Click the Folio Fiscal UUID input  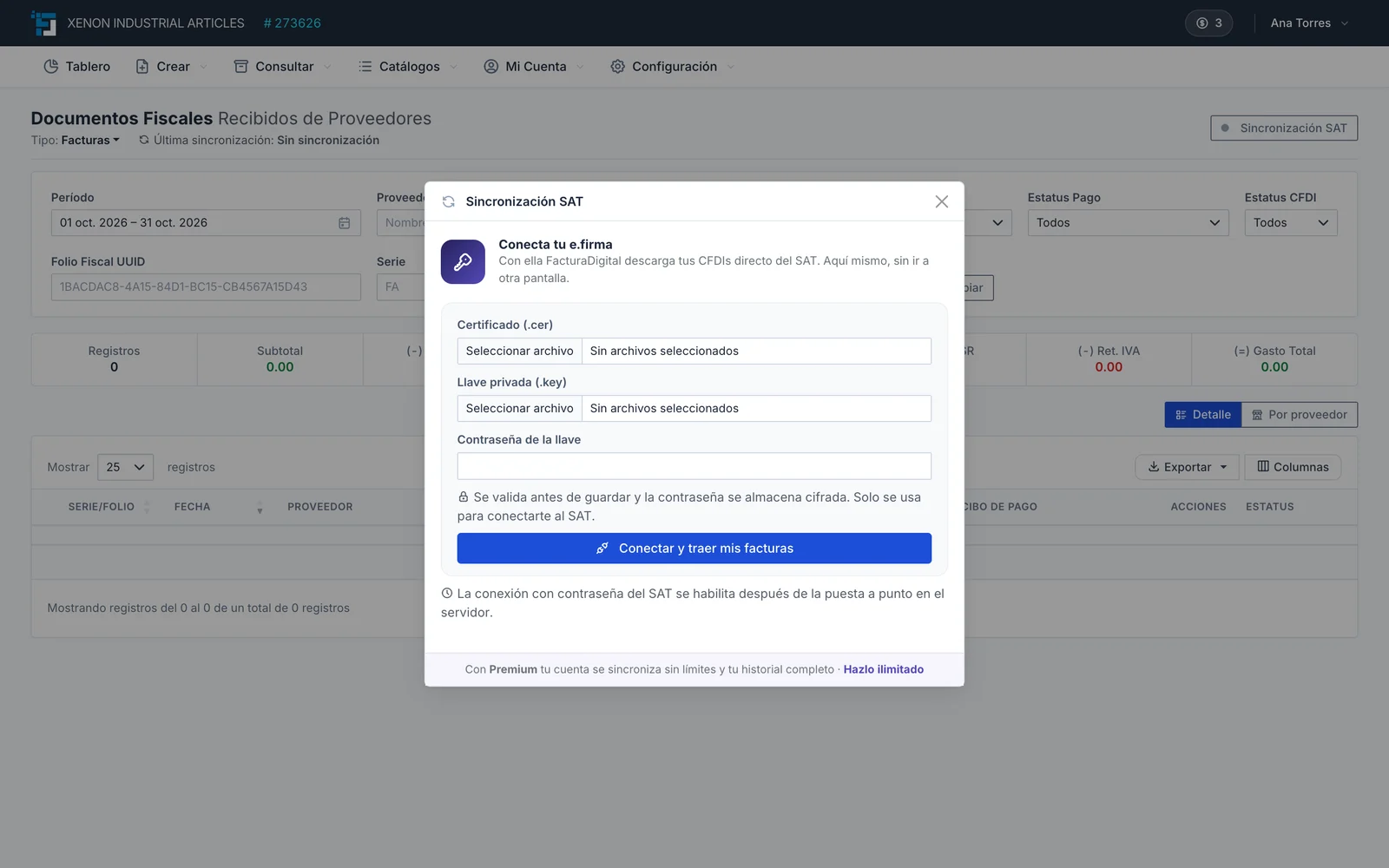click(206, 287)
